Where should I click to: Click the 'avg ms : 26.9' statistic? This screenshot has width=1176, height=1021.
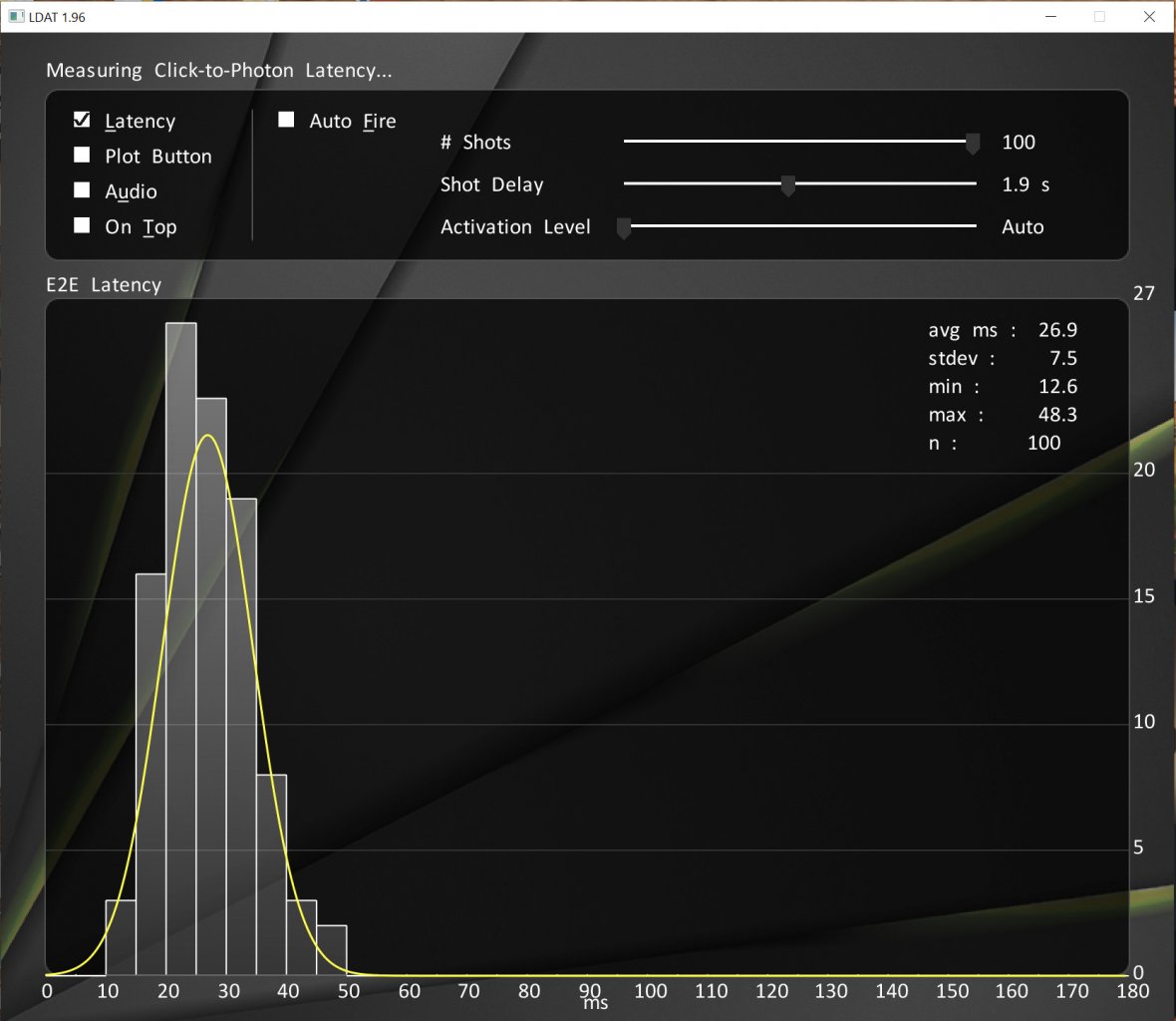[1002, 330]
